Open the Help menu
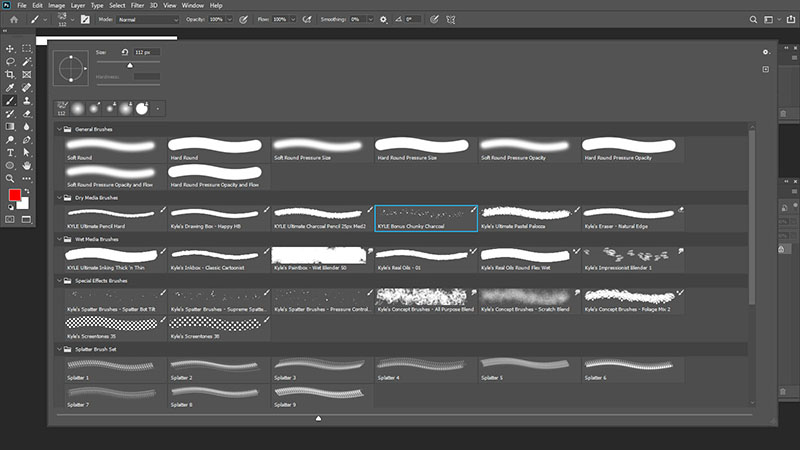This screenshot has height=450, width=800. (x=216, y=5)
